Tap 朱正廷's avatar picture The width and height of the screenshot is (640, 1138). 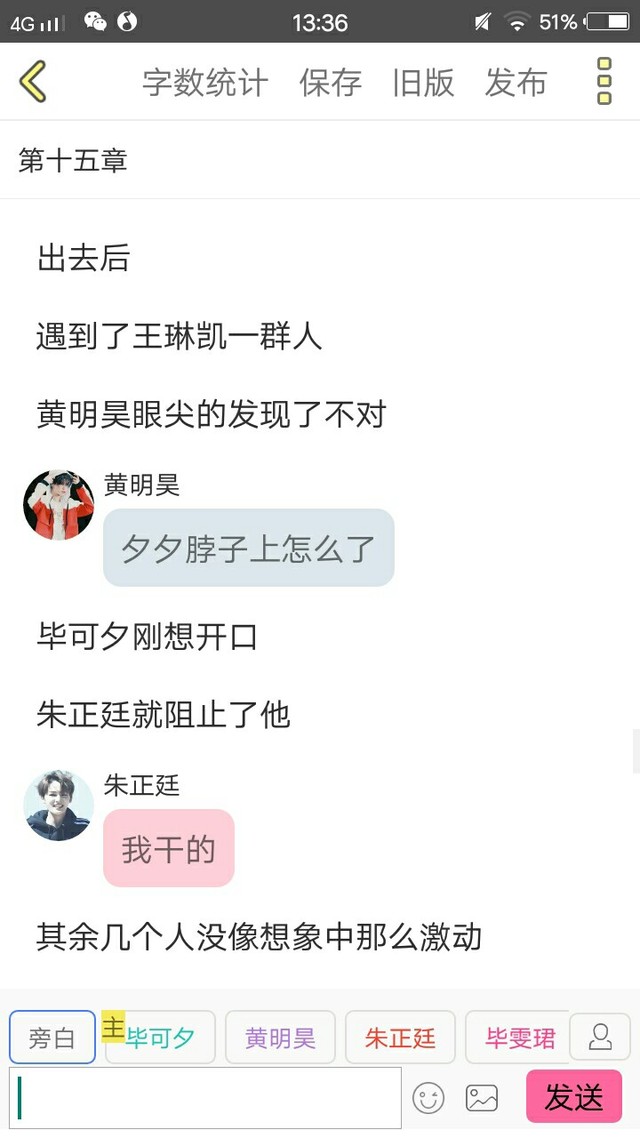(59, 806)
